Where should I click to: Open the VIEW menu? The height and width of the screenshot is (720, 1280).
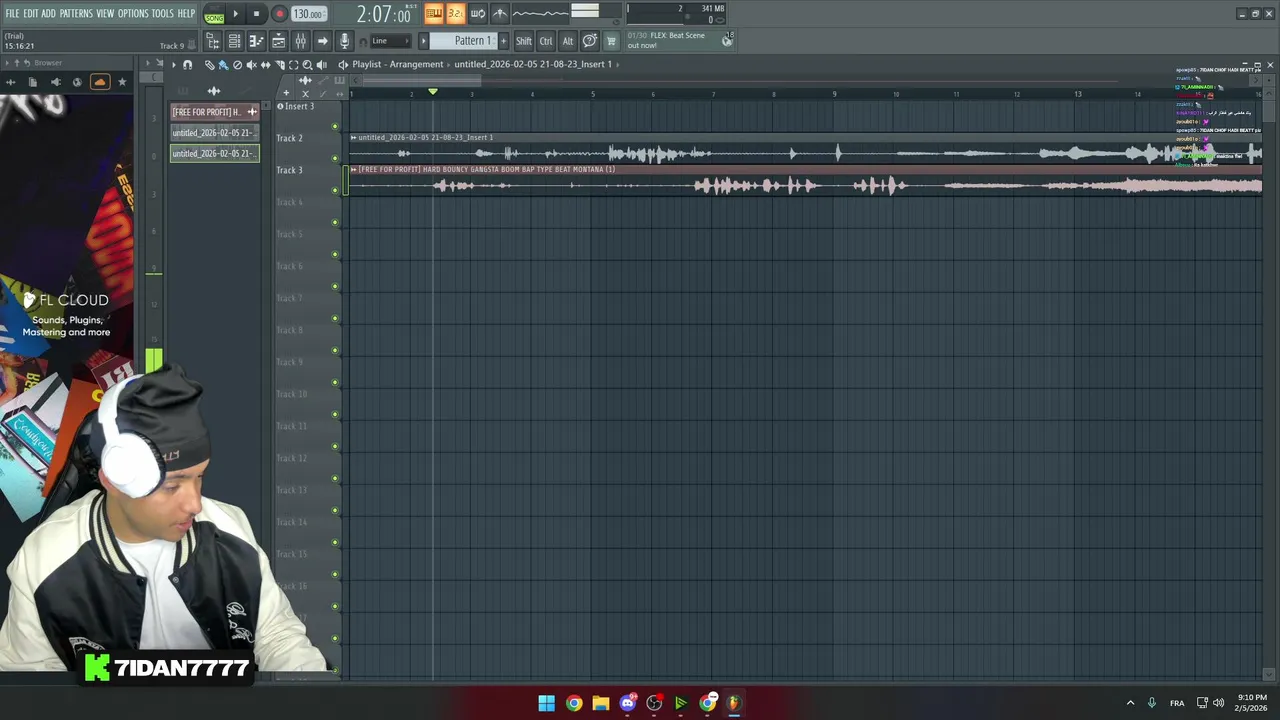click(x=105, y=13)
